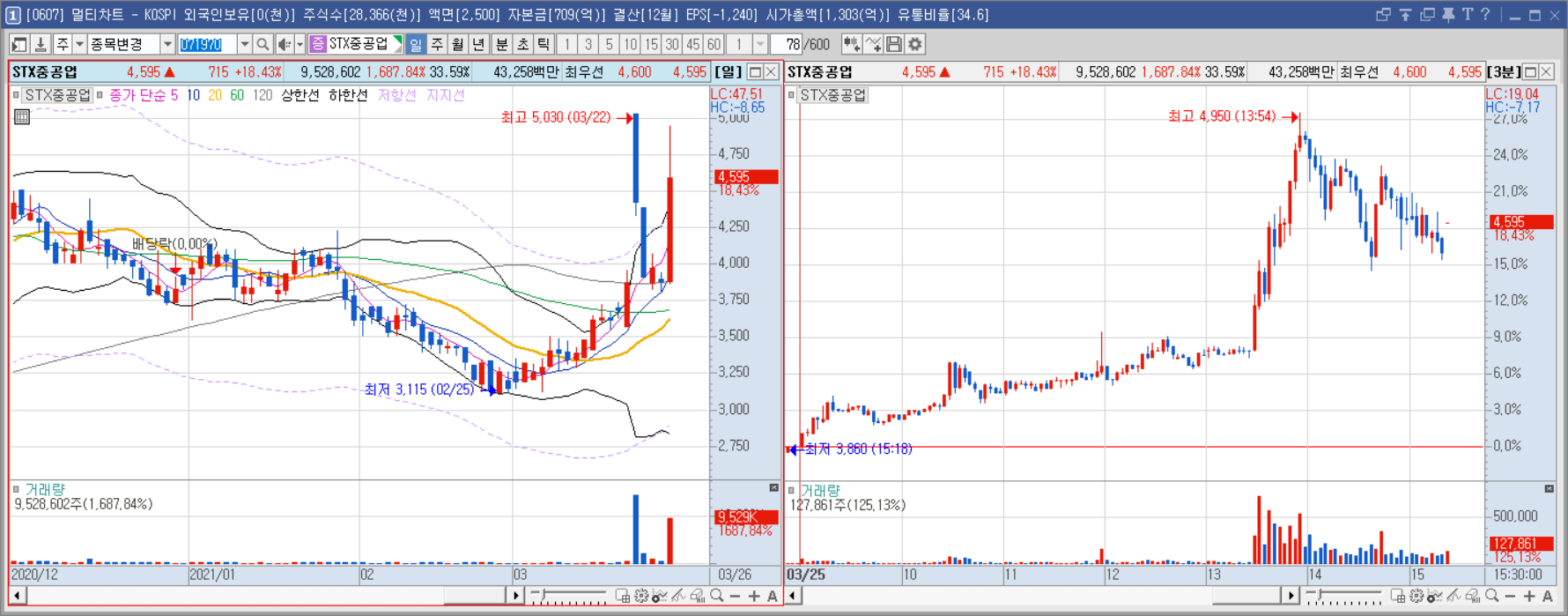Click the T font icon in title bar
Viewport: 1568px width, 616px height.
(1467, 14)
